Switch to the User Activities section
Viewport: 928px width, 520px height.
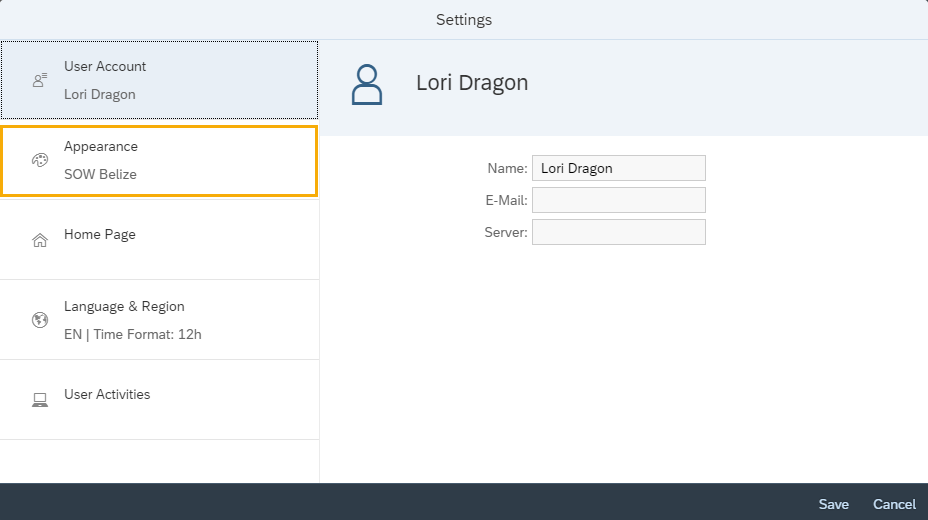point(107,394)
